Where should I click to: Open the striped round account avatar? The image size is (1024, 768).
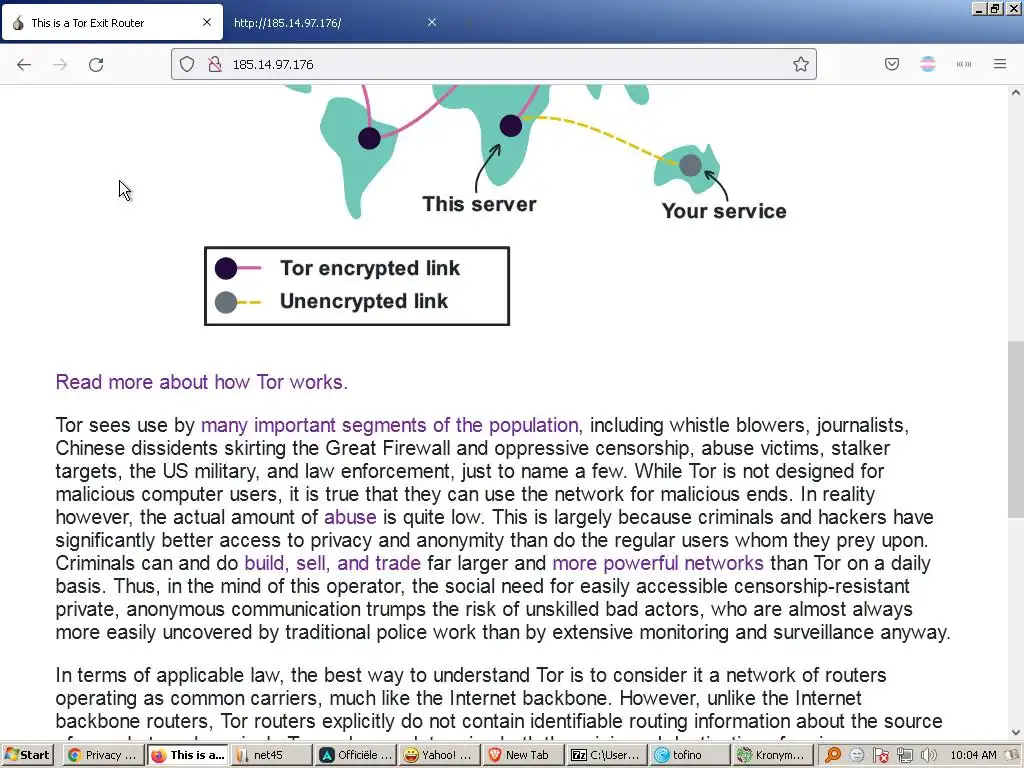click(x=927, y=64)
